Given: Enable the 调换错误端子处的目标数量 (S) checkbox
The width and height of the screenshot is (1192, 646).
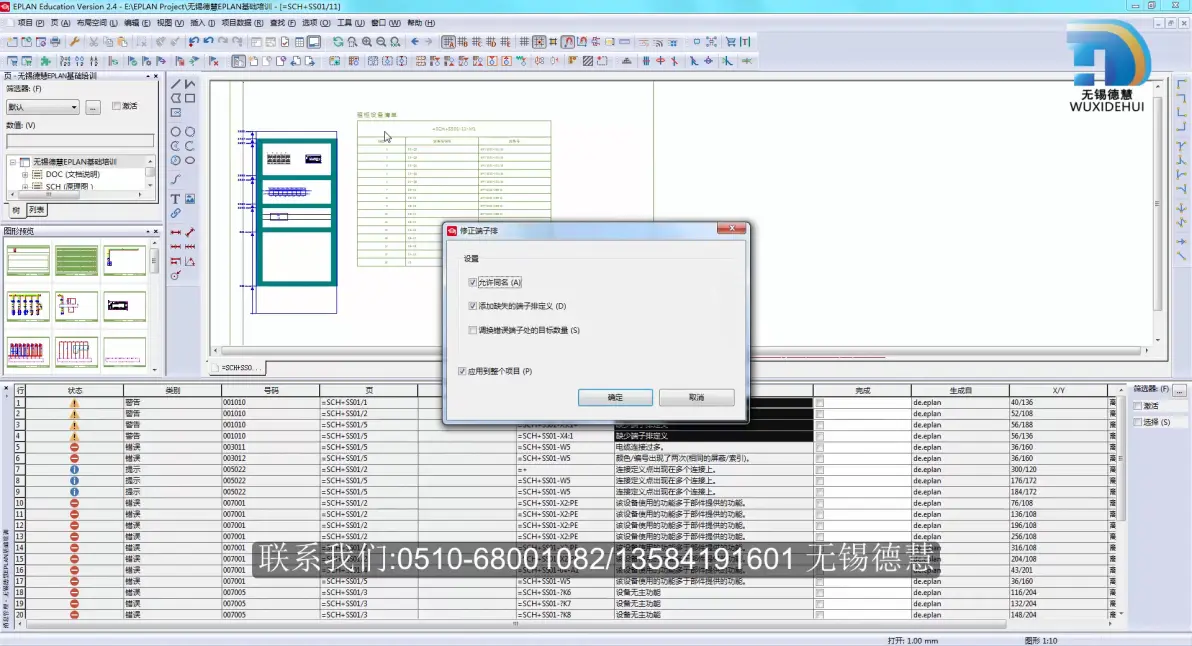Looking at the screenshot, I should [473, 331].
